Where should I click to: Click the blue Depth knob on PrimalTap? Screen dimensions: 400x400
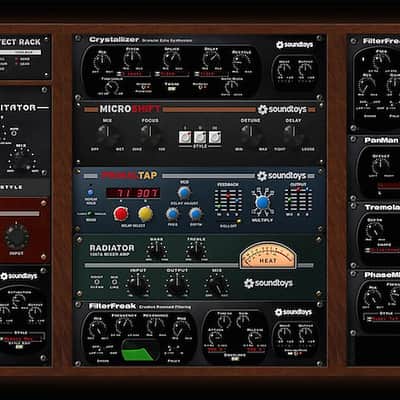tap(196, 214)
